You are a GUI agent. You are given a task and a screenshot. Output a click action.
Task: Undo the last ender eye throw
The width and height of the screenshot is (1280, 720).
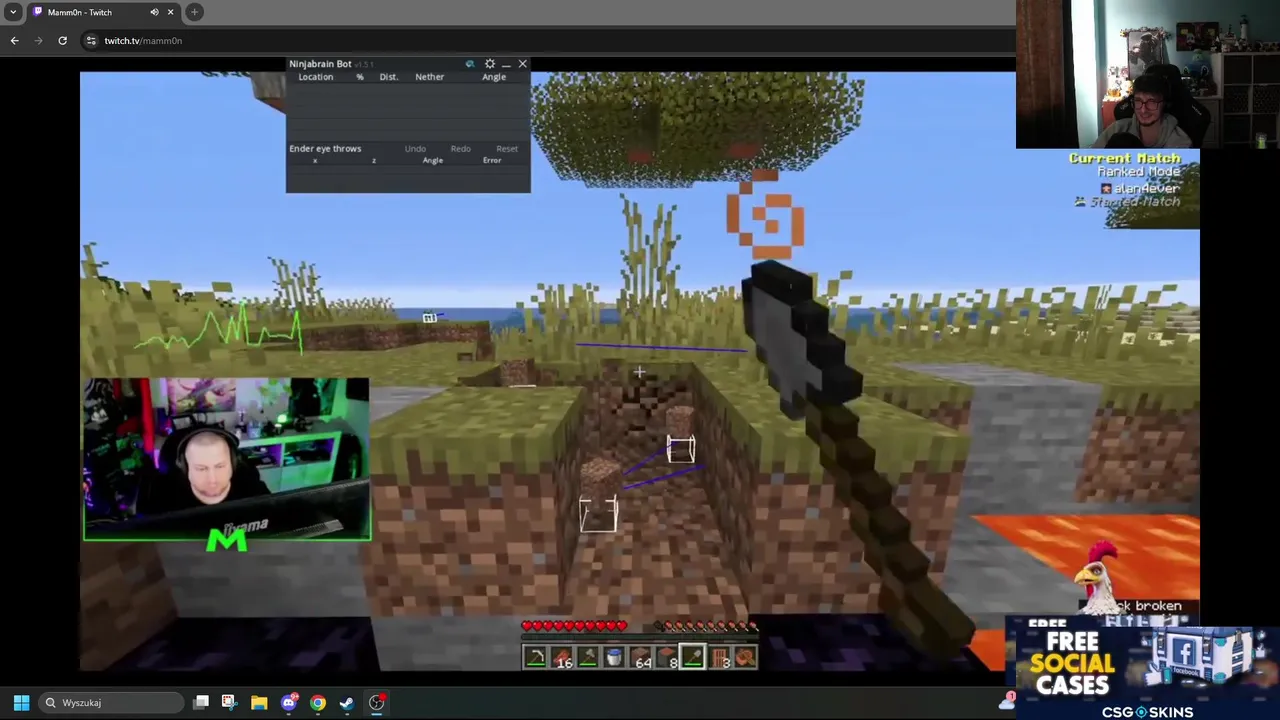point(415,149)
